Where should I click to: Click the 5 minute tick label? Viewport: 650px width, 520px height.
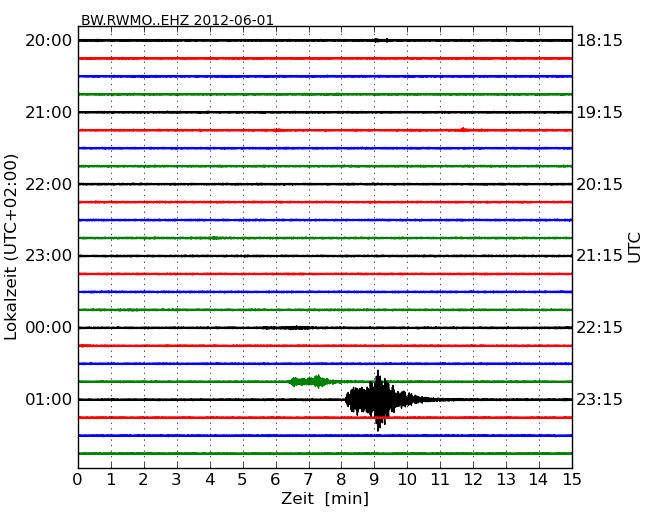(243, 480)
